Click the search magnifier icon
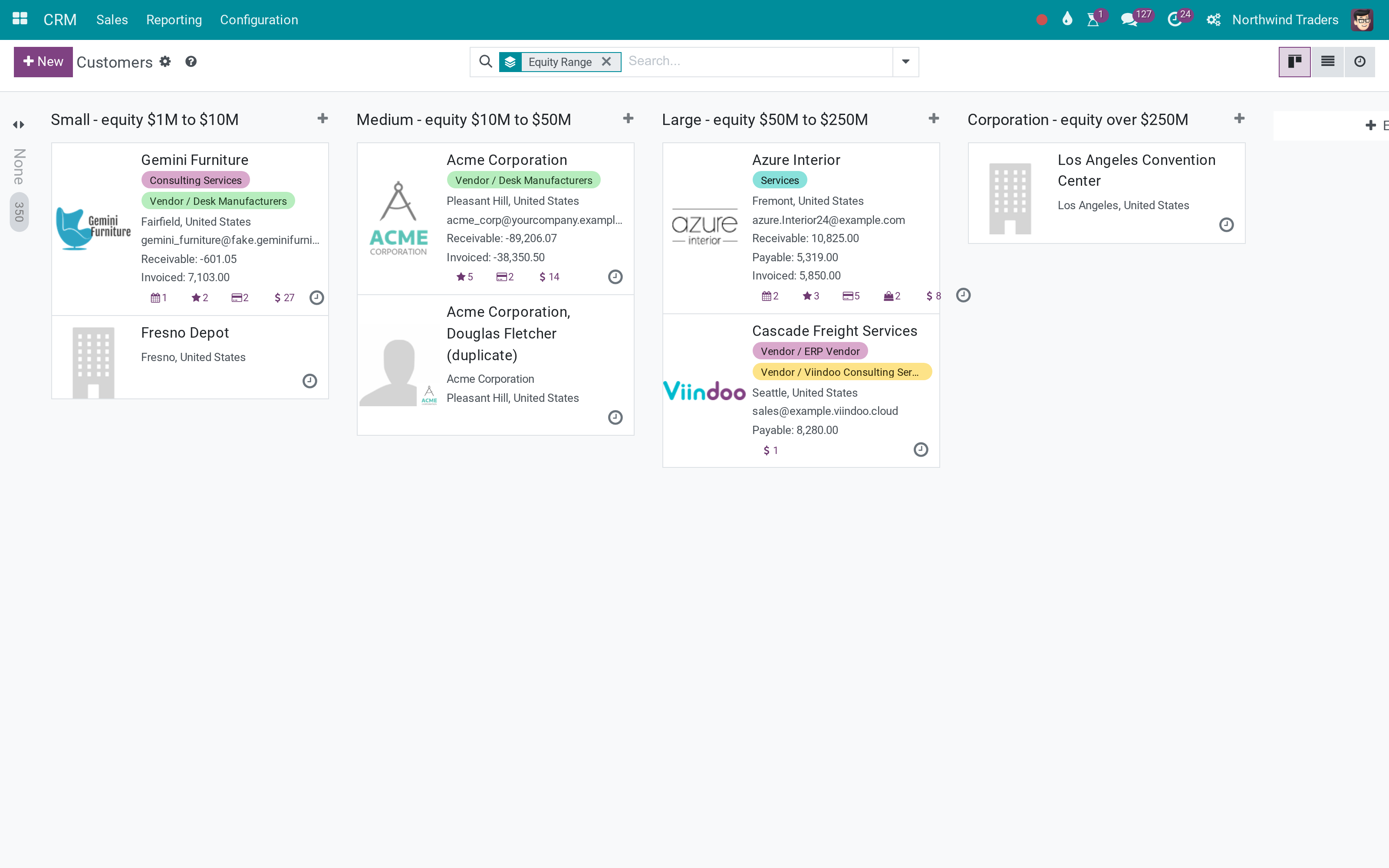Image resolution: width=1389 pixels, height=868 pixels. [486, 62]
